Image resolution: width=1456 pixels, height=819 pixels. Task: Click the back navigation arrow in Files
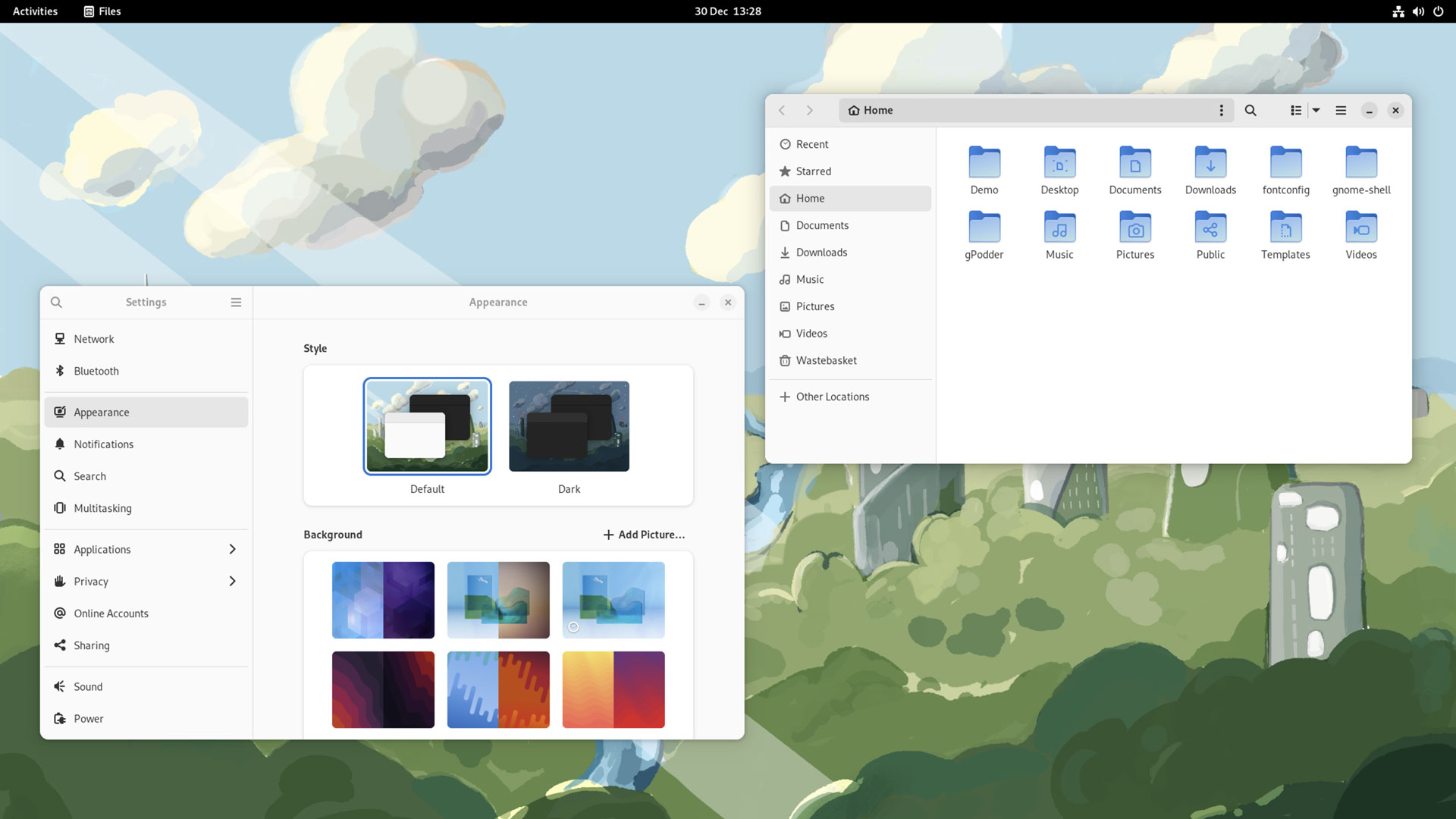(782, 110)
